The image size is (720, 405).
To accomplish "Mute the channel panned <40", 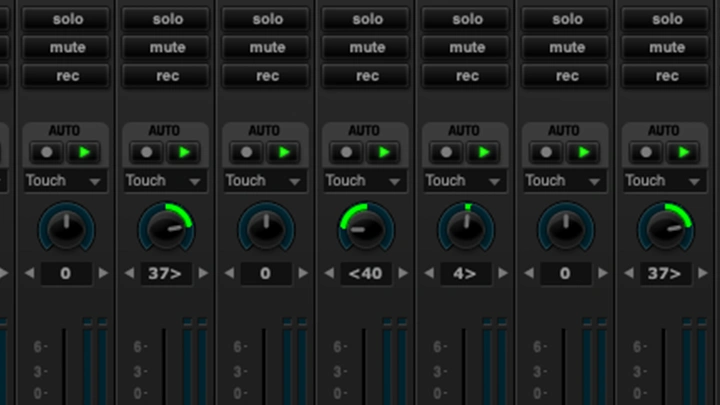I will pyautogui.click(x=366, y=47).
